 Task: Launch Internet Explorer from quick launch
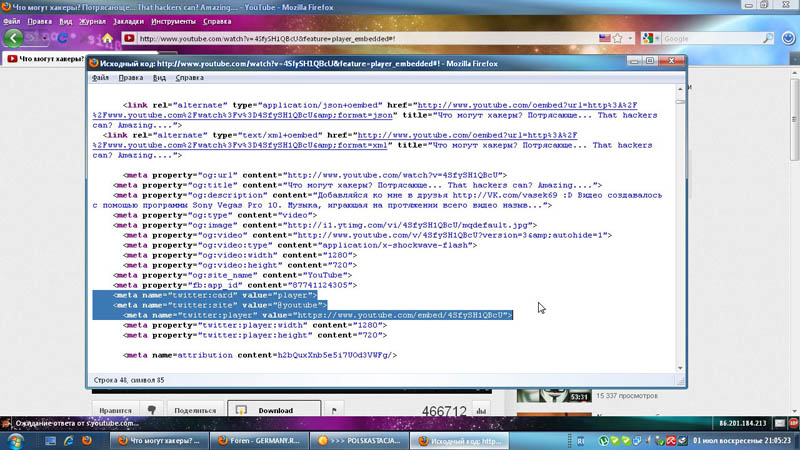pos(68,441)
